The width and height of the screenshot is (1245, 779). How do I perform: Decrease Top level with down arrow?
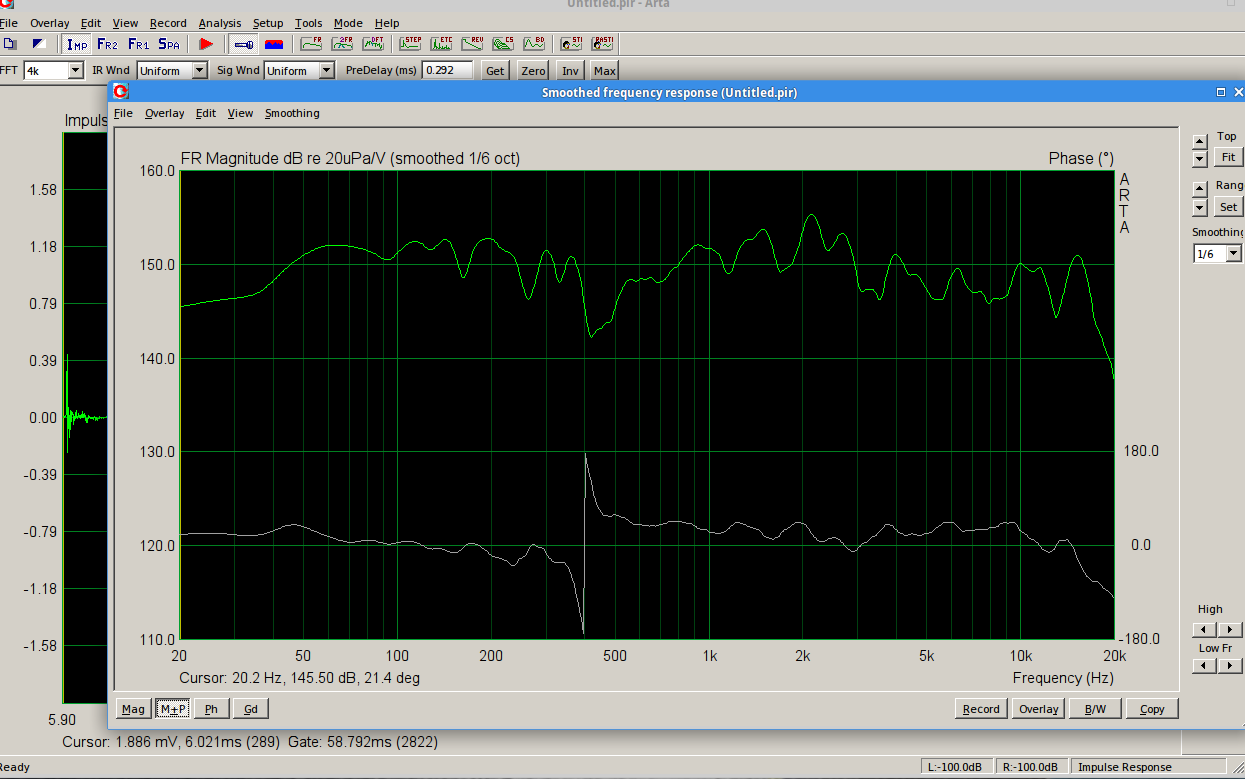(1200, 158)
